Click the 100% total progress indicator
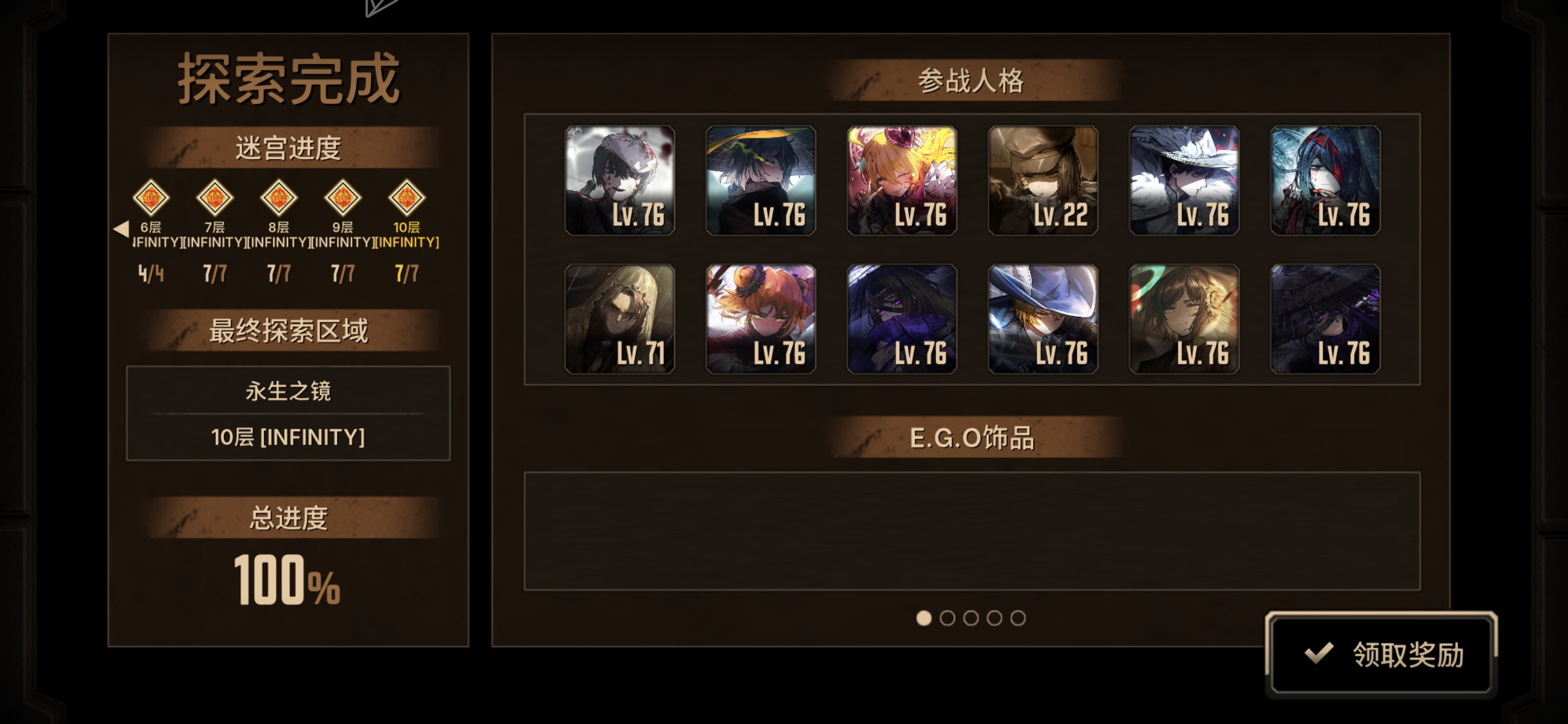The image size is (1568, 724). click(287, 580)
